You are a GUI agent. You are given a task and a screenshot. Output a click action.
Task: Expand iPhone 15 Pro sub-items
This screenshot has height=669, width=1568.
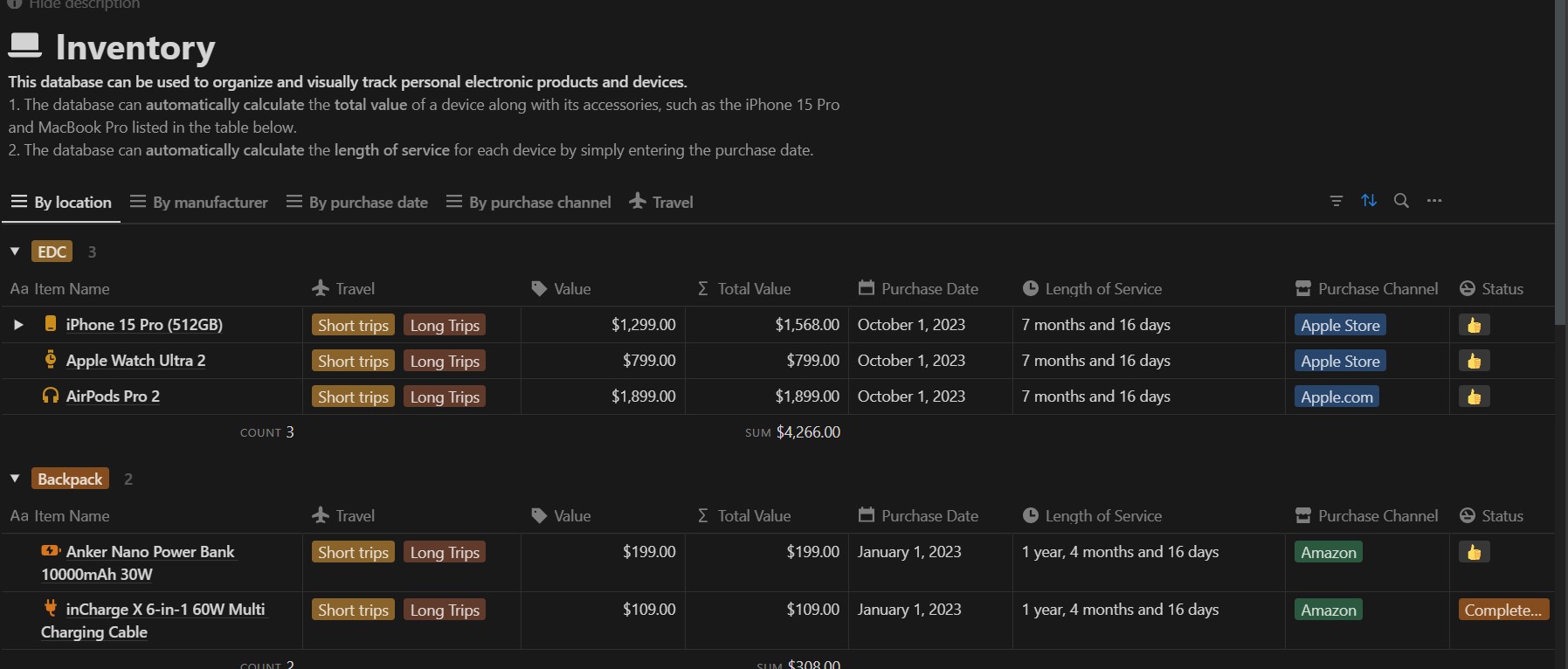pyautogui.click(x=18, y=325)
